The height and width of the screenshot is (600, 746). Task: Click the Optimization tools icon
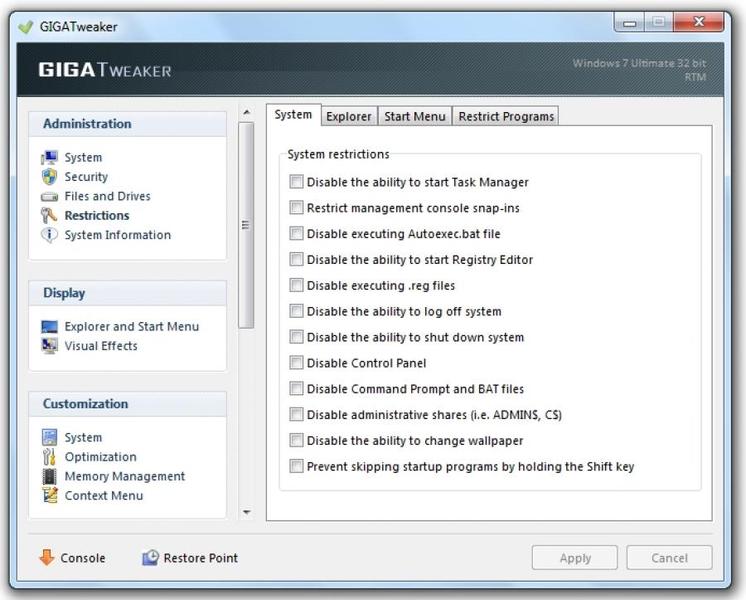49,457
